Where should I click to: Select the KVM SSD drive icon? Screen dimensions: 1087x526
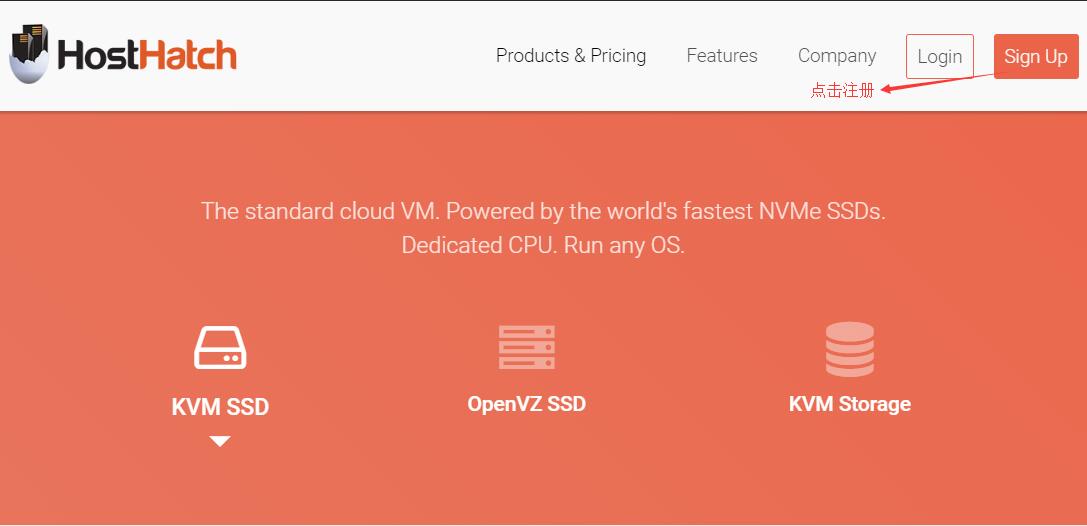pyautogui.click(x=220, y=347)
